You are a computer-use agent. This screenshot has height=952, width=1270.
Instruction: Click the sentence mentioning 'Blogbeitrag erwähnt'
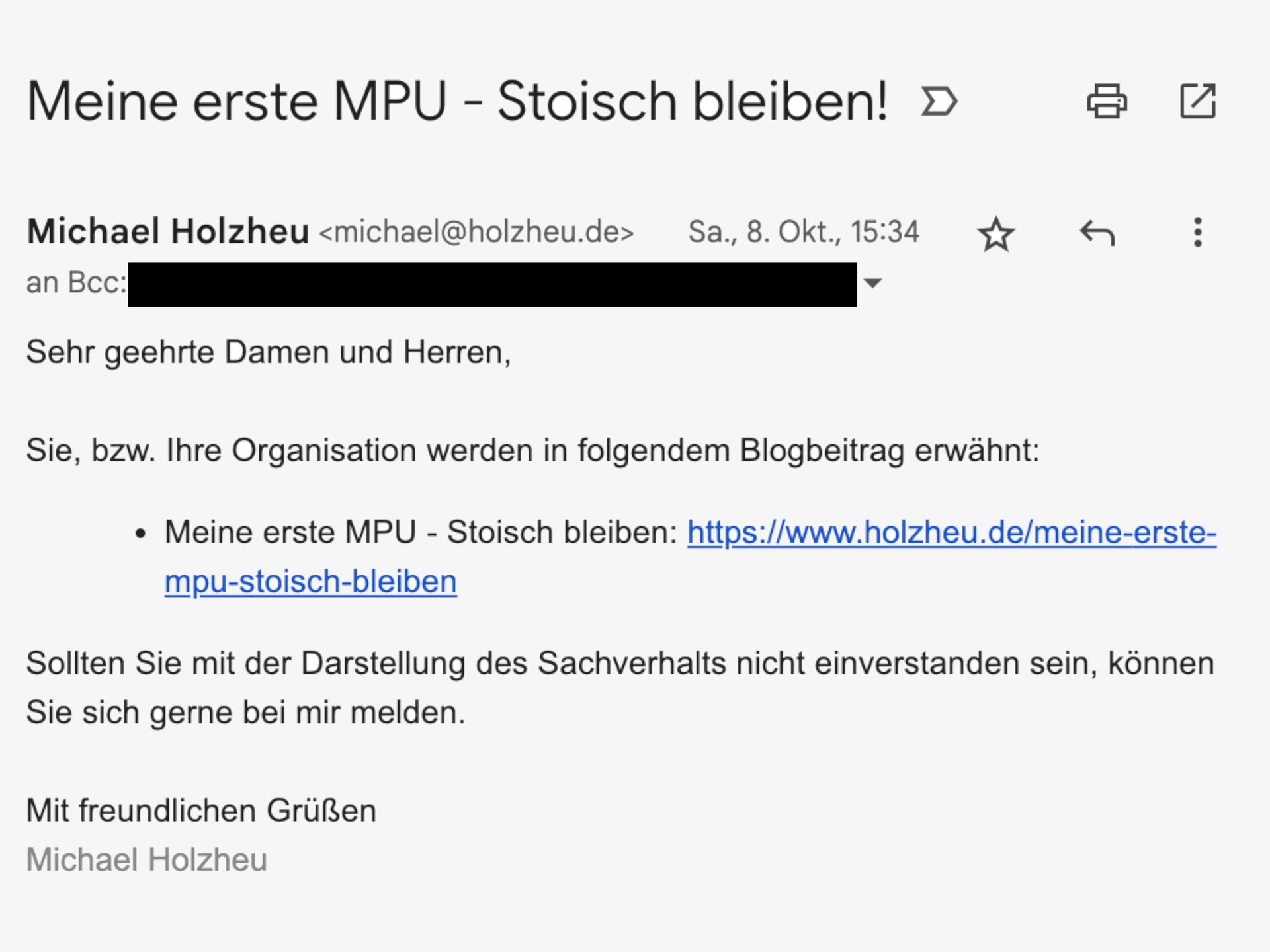(532, 451)
